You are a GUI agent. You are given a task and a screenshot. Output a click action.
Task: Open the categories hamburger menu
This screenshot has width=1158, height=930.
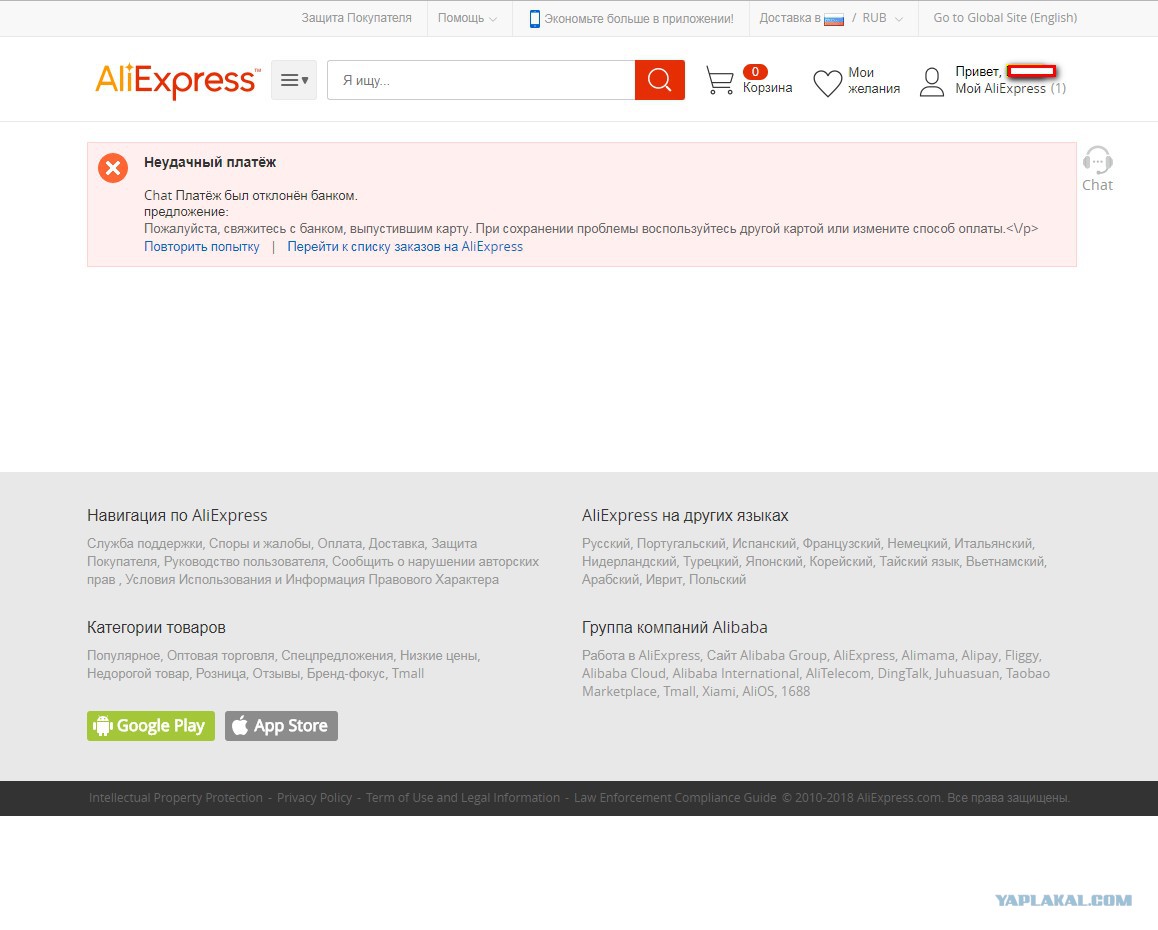point(294,80)
